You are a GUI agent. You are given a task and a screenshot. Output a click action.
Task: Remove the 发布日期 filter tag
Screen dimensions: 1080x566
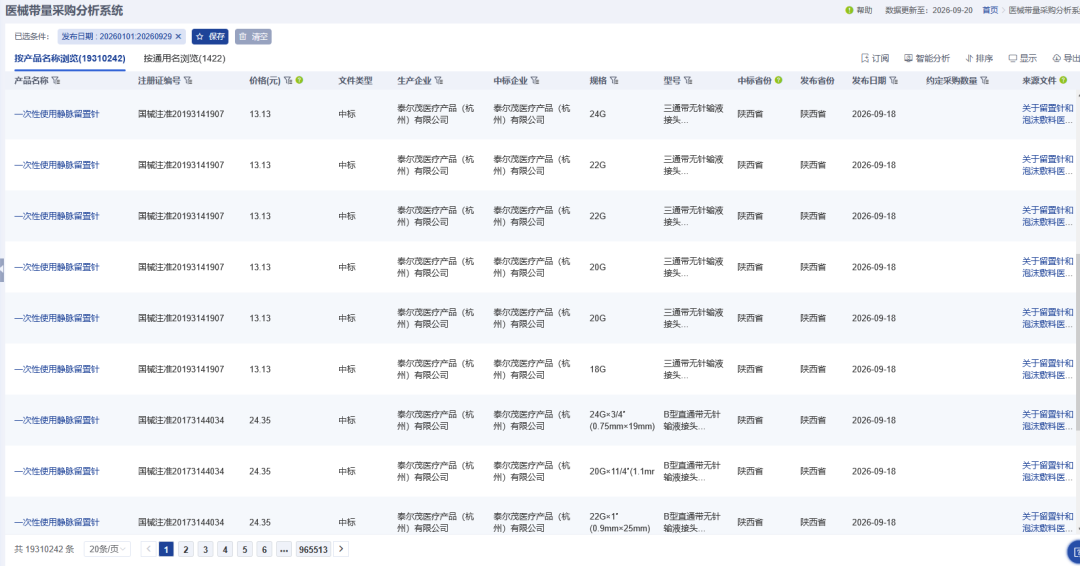178,36
